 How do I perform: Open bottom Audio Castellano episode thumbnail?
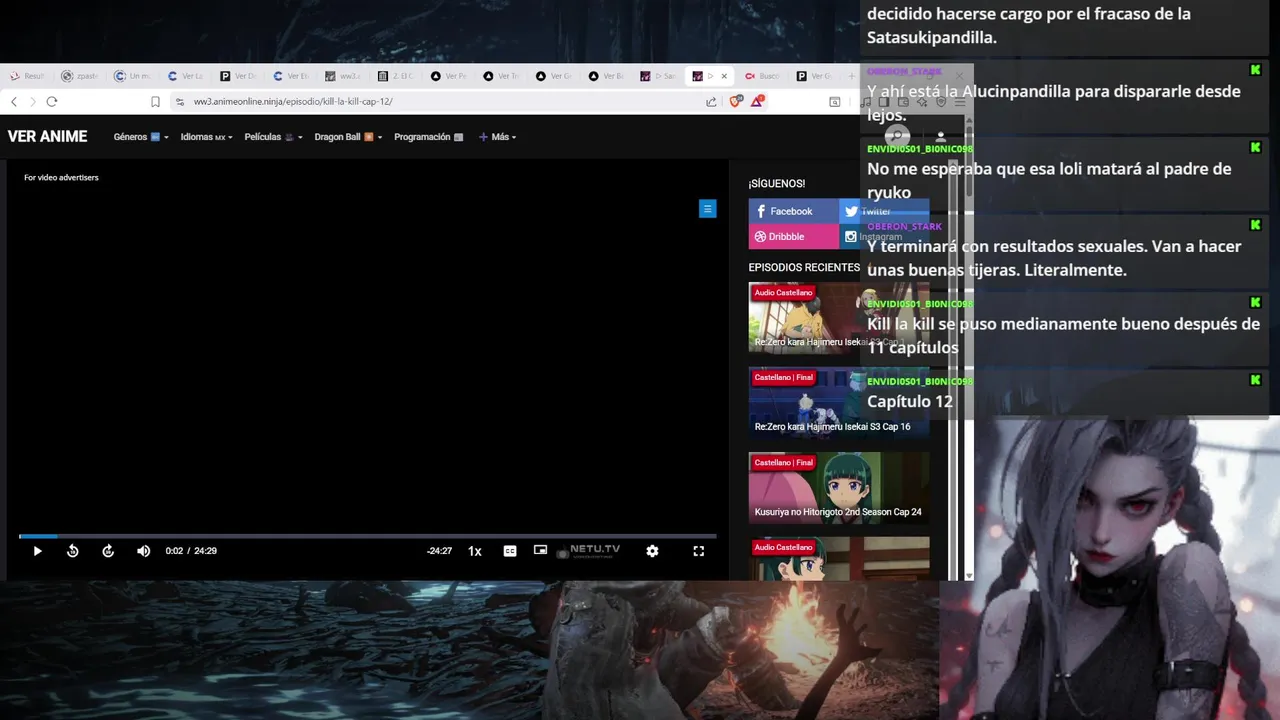pos(838,559)
